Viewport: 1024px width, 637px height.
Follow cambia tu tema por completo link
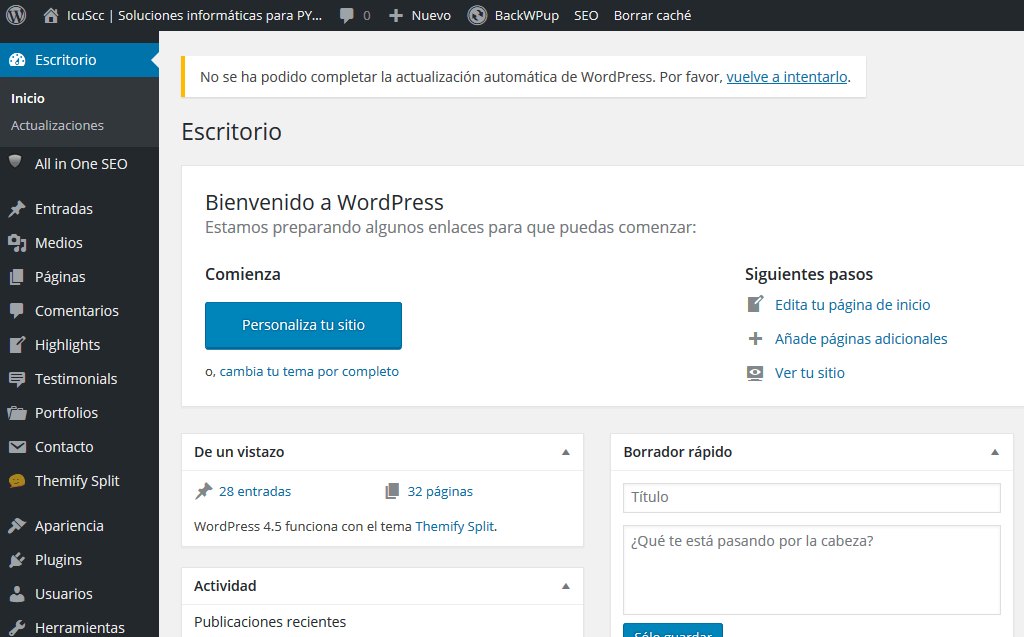click(309, 371)
